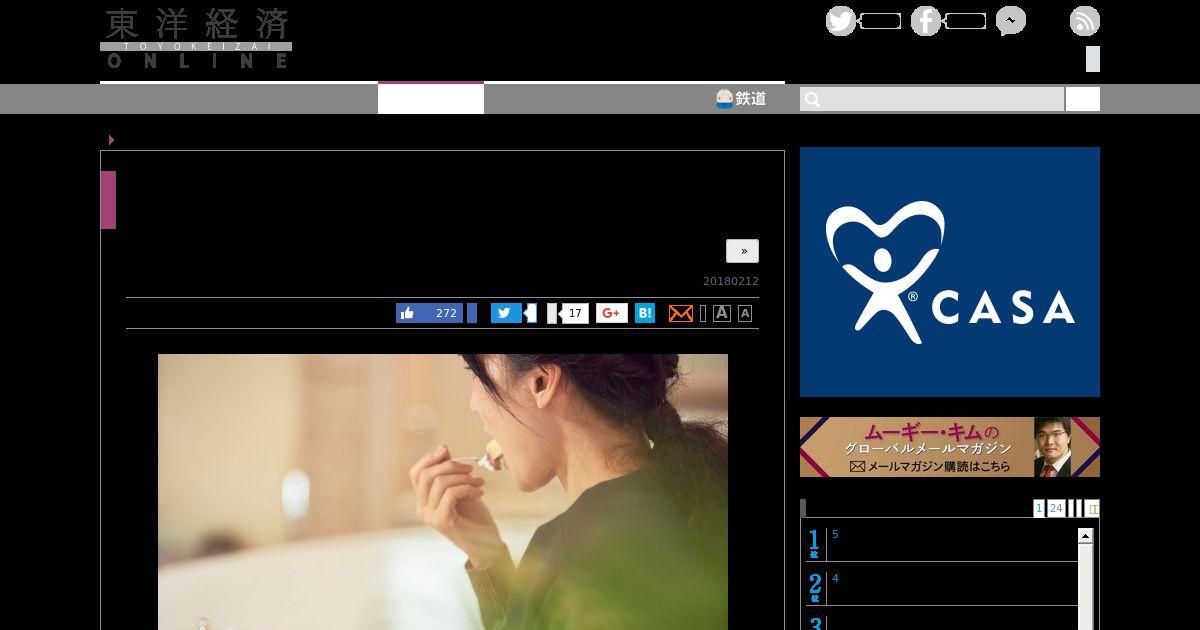Select the ranking tab labeled 1
The height and width of the screenshot is (630, 1200).
pyautogui.click(x=1039, y=508)
